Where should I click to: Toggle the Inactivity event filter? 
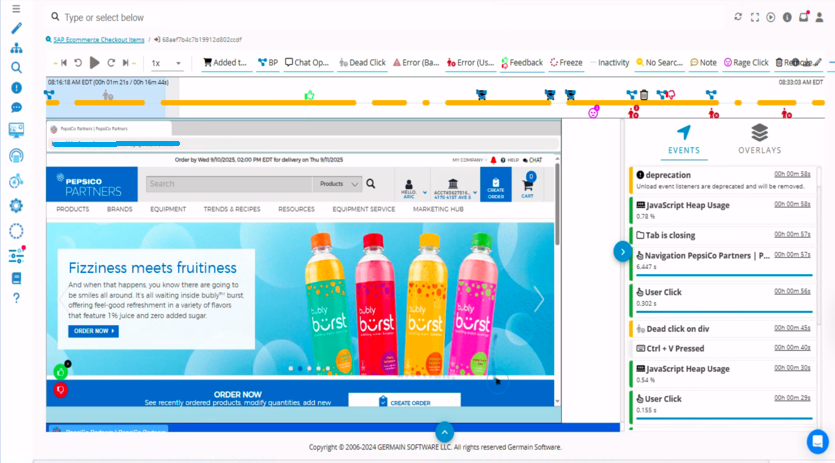pyautogui.click(x=609, y=63)
